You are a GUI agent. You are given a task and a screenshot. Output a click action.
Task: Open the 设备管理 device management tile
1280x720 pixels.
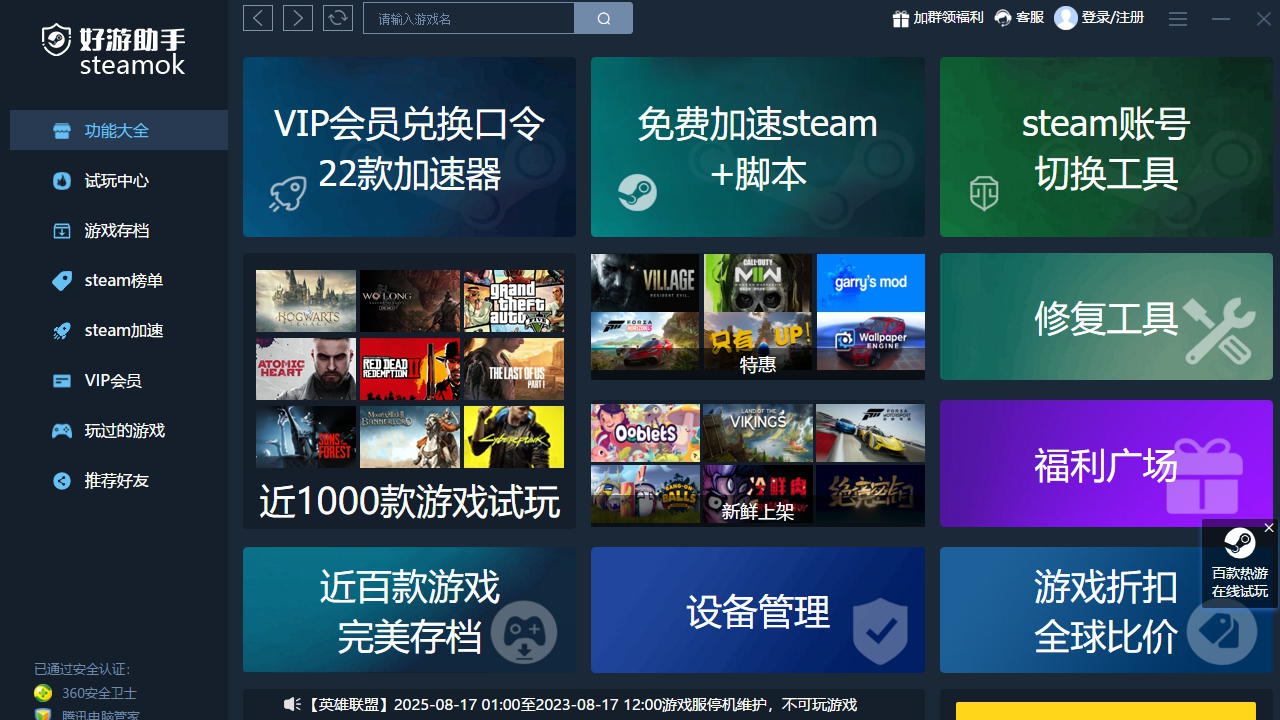(757, 610)
